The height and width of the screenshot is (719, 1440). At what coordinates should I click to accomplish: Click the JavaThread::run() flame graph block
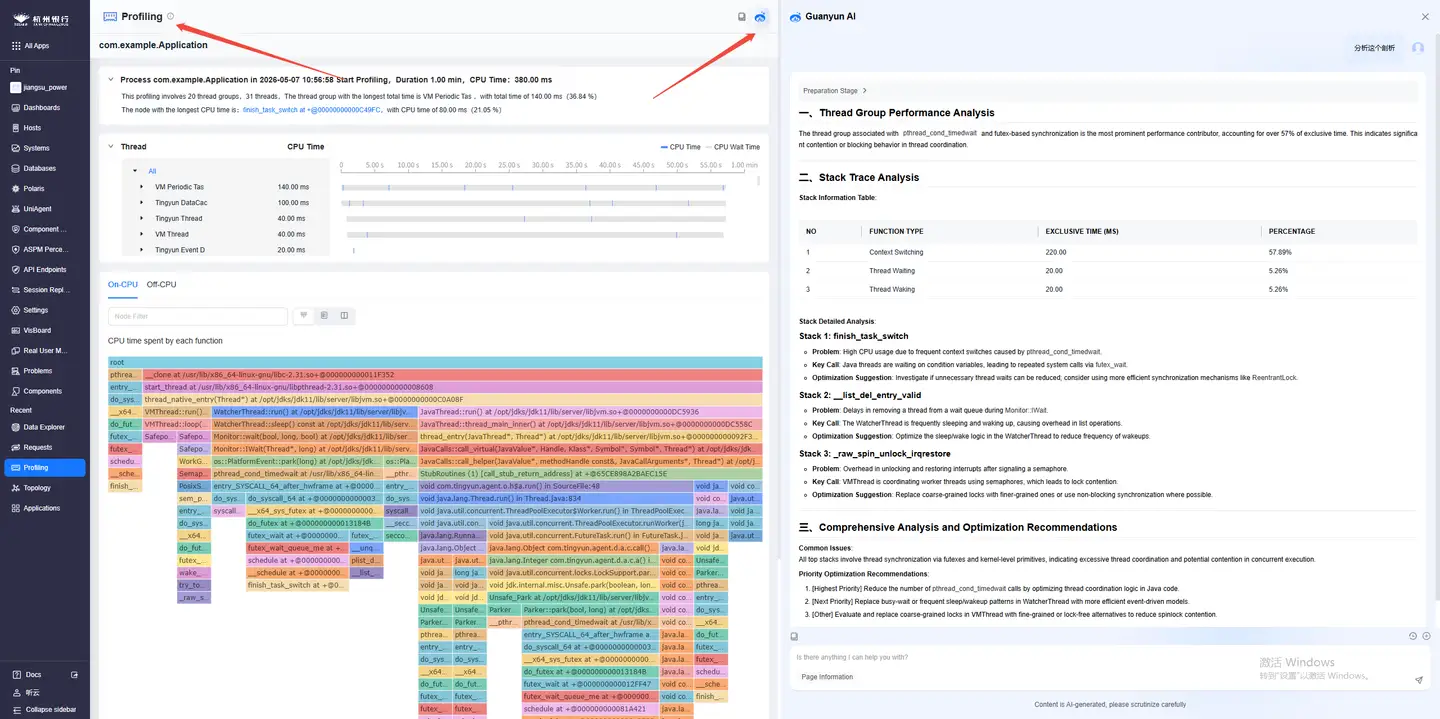(x=590, y=412)
